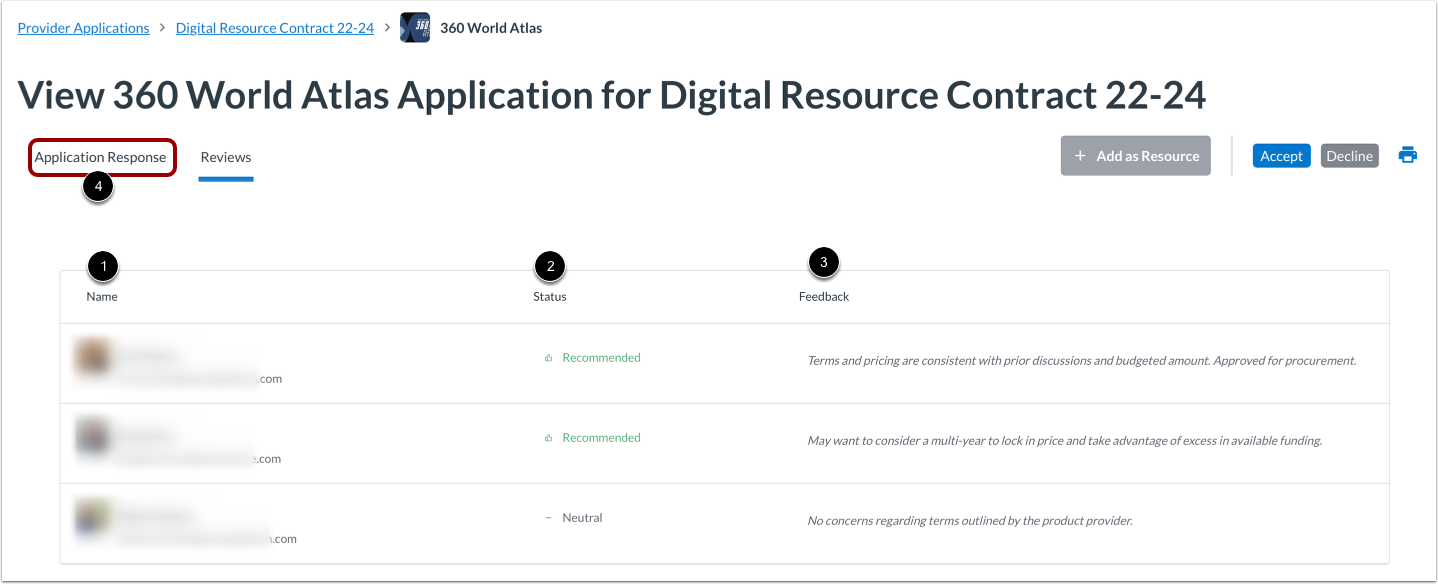1438x584 pixels.
Task: Open the Application Response tab
Action: coord(101,157)
